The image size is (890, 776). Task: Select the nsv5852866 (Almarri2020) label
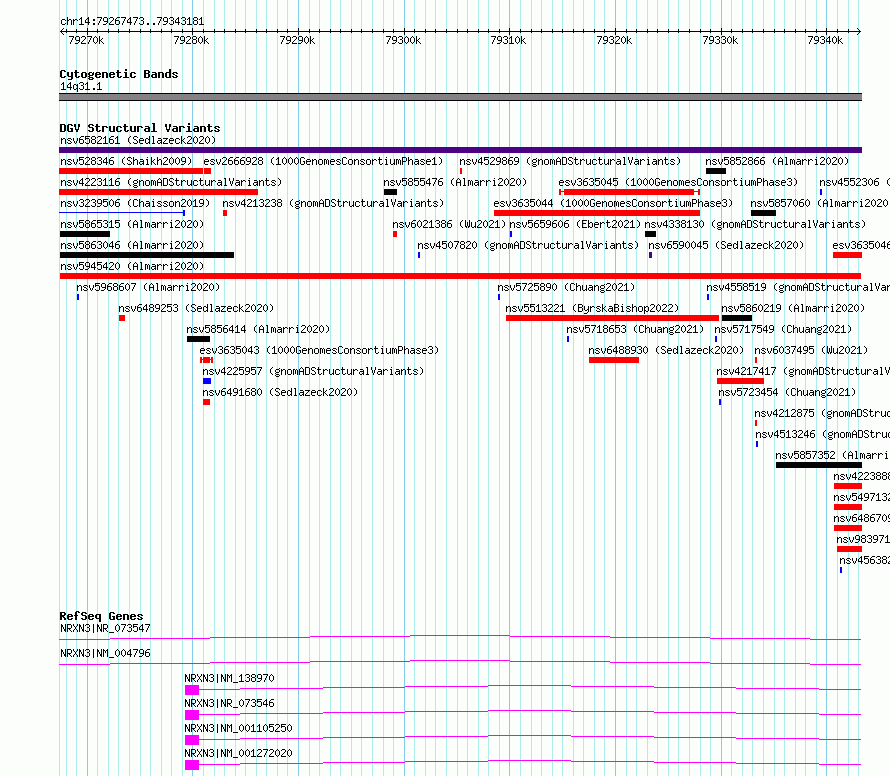777,161
